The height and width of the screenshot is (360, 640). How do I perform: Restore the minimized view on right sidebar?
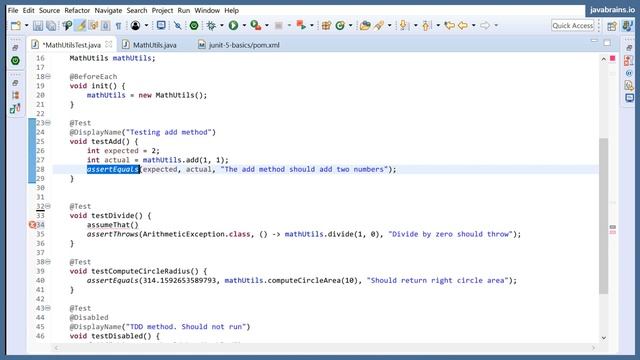629,48
